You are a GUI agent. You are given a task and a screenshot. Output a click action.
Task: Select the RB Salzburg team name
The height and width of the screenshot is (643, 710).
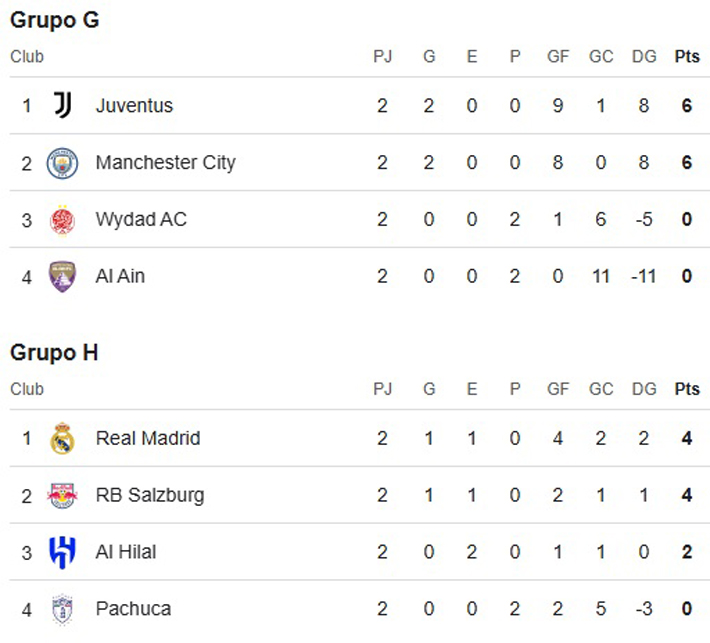point(150,495)
